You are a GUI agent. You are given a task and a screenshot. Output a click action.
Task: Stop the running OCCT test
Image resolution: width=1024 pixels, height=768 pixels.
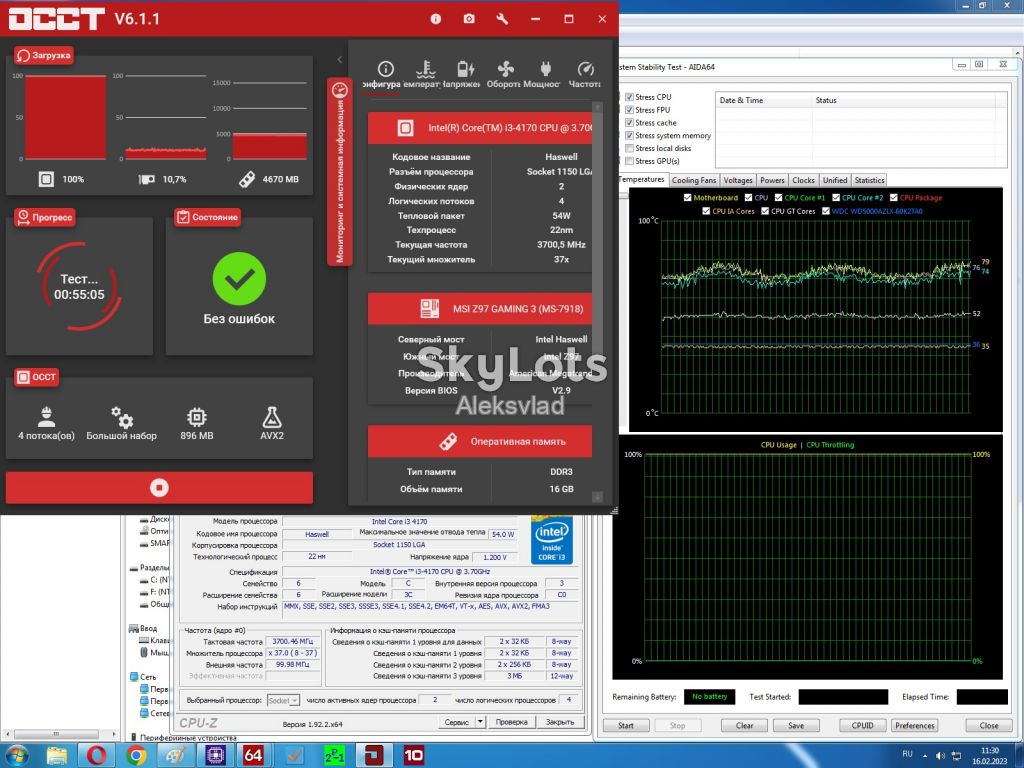coord(159,487)
